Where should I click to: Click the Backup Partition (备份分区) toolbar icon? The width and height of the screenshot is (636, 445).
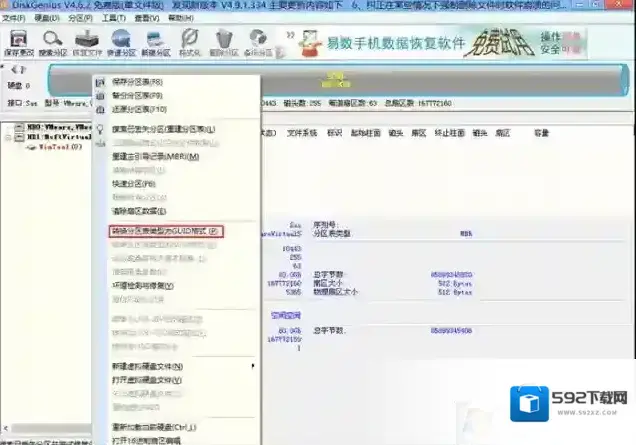point(257,41)
